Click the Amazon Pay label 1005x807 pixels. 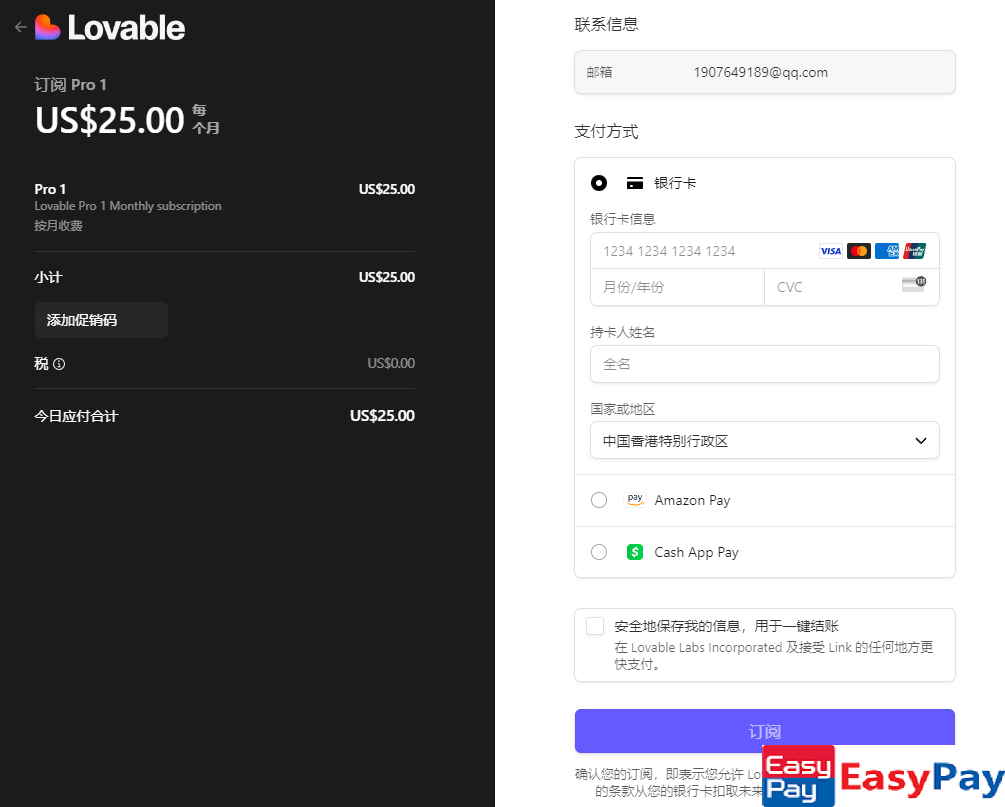click(692, 500)
